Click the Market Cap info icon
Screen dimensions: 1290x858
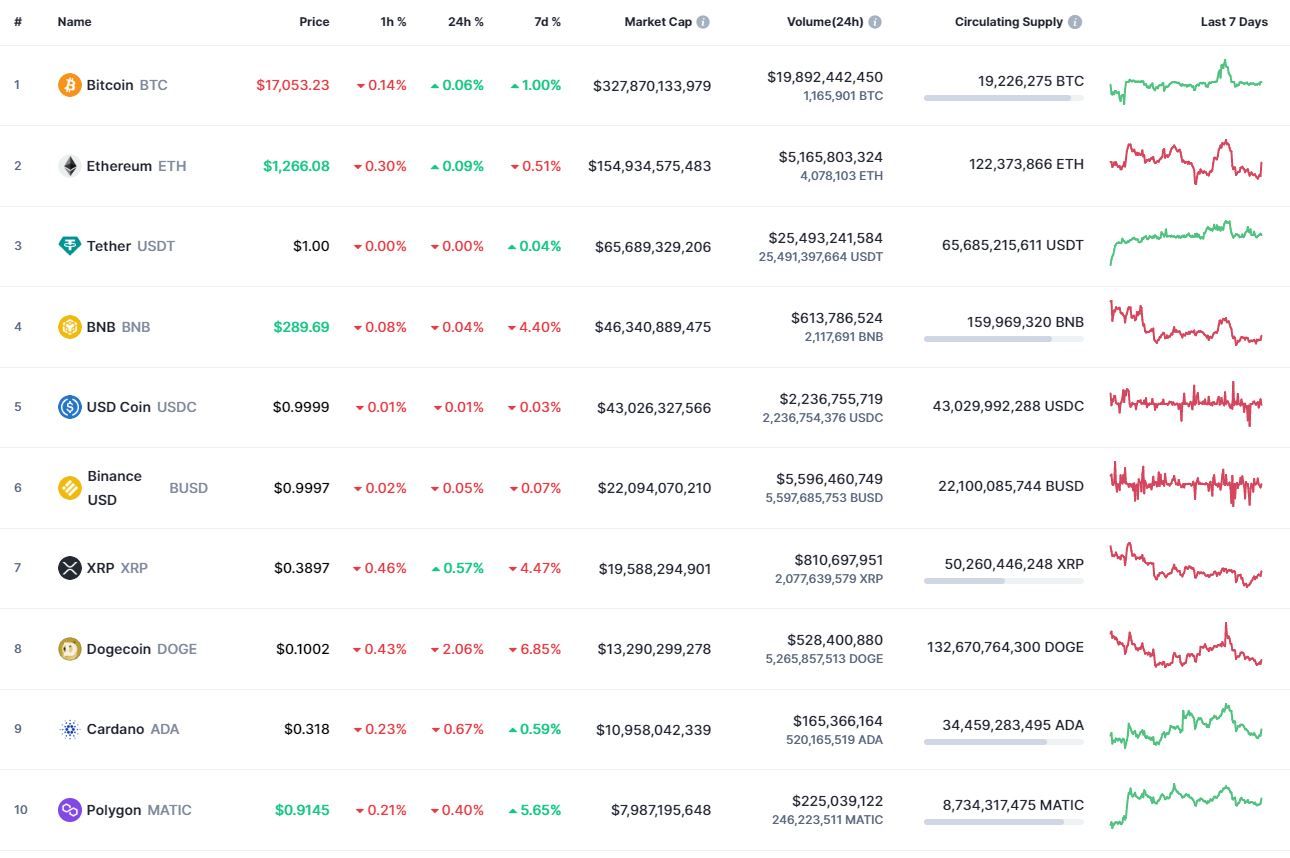(703, 22)
